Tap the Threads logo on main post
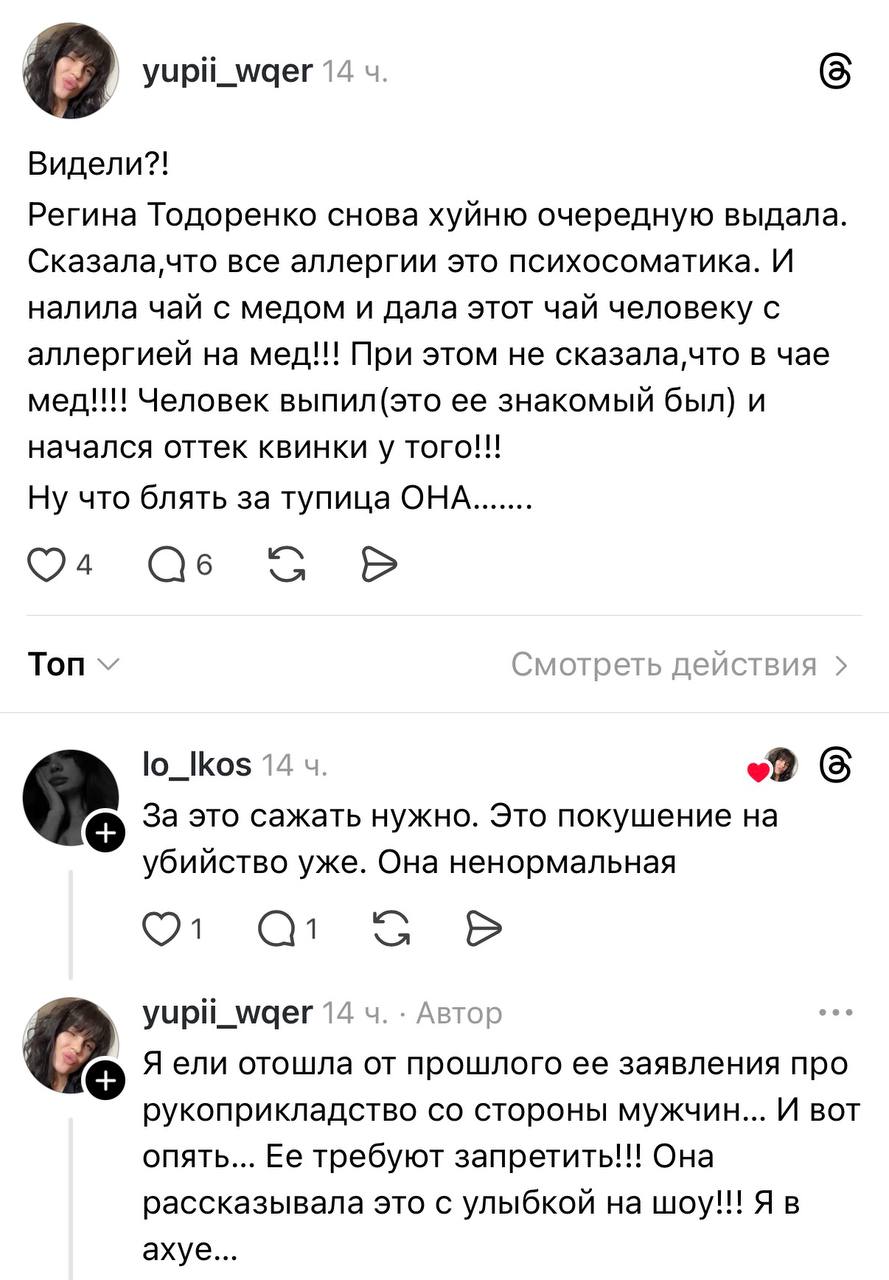The image size is (889, 1280). tap(836, 72)
